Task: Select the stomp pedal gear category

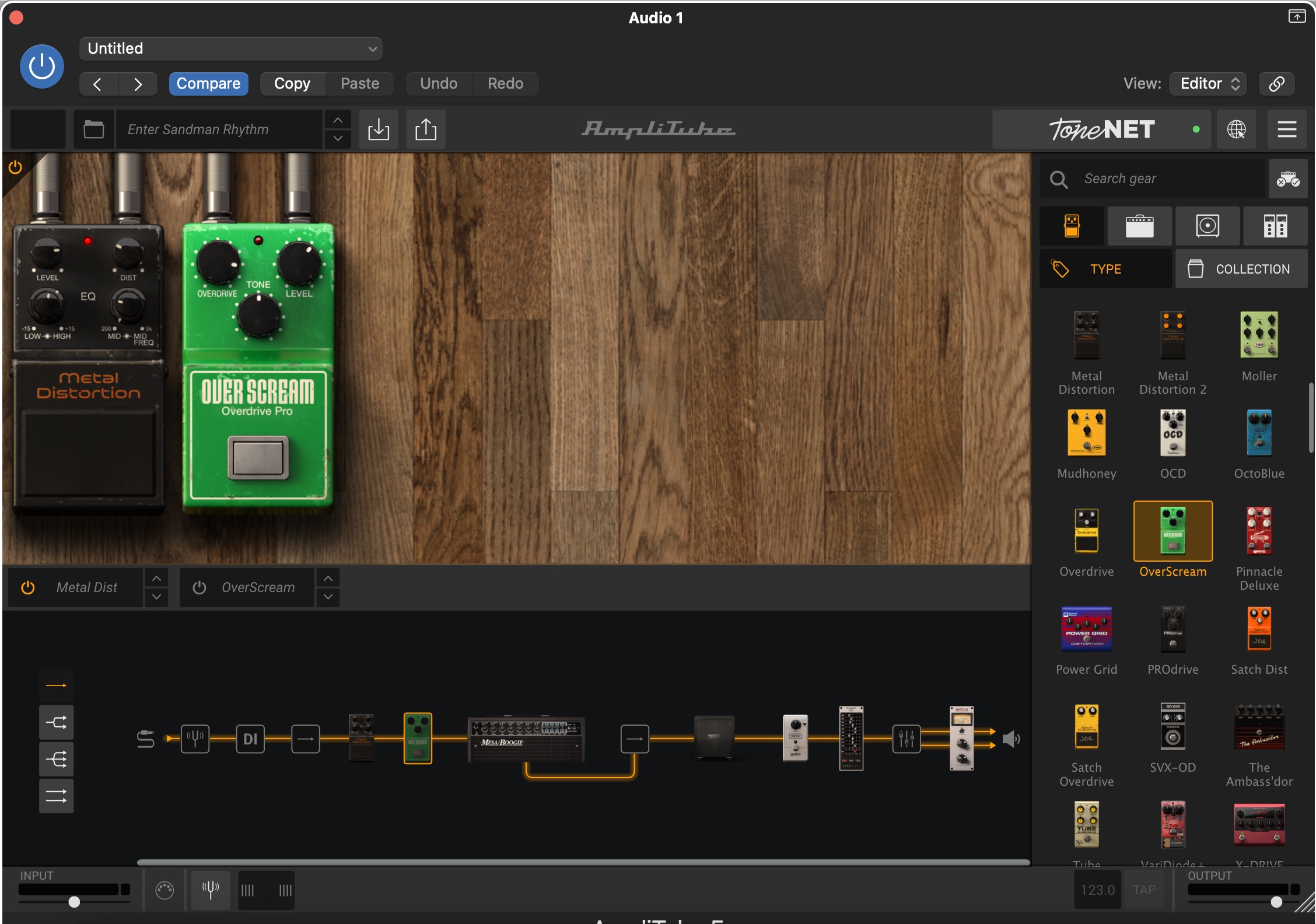Action: point(1072,226)
